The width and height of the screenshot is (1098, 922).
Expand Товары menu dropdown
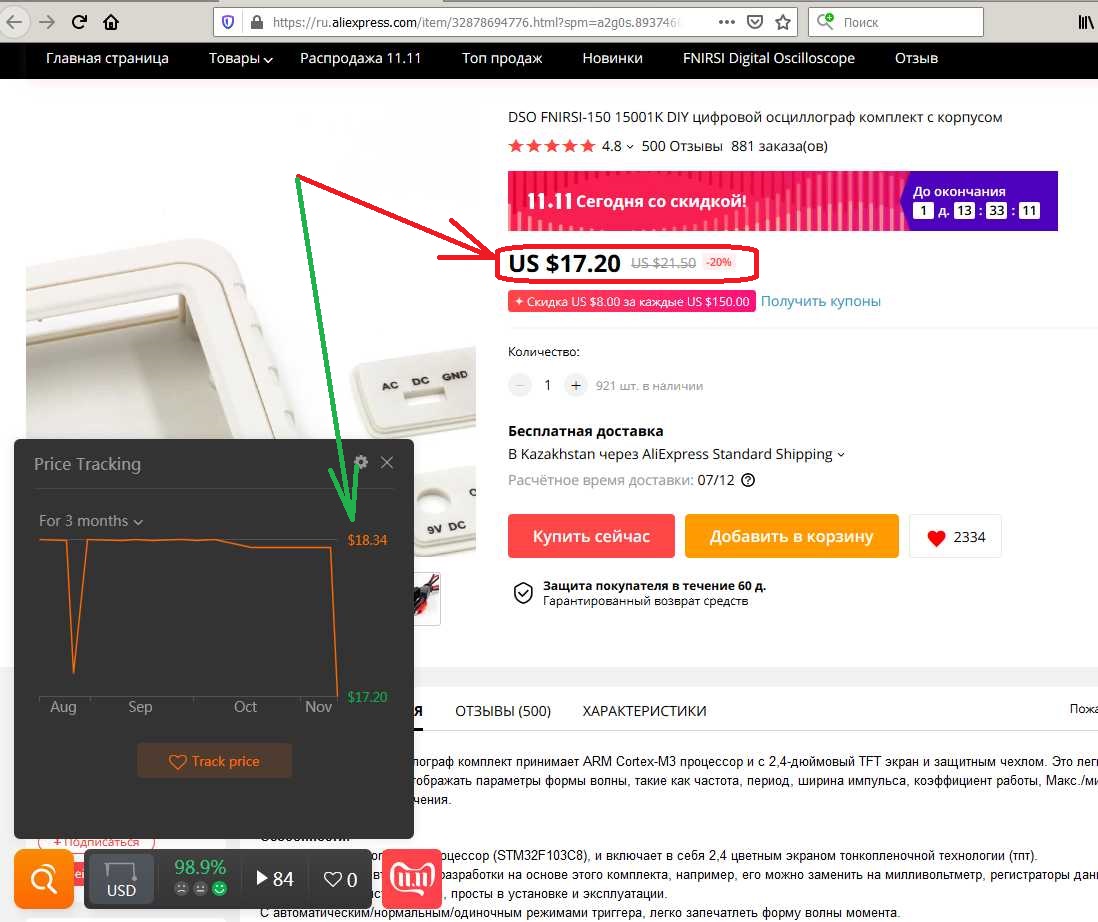tap(240, 59)
